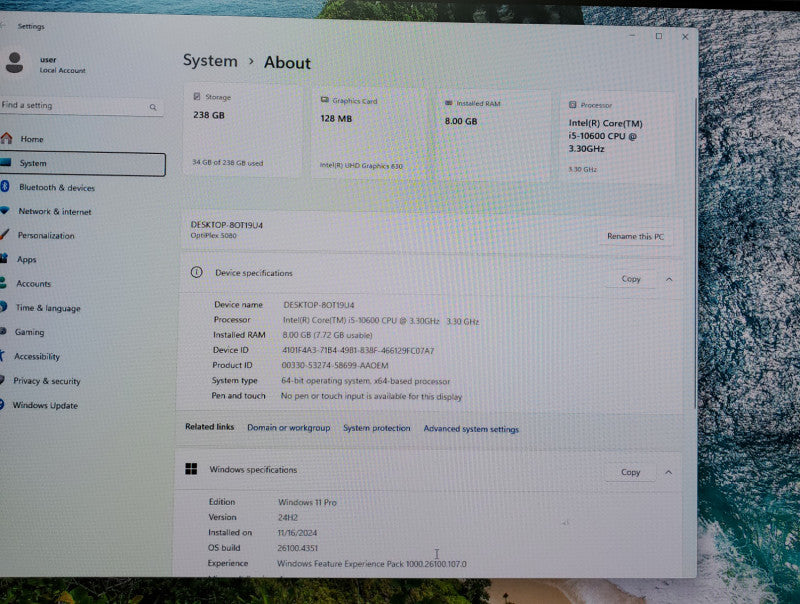800x604 pixels.
Task: Click the user account avatar icon
Action: (x=14, y=63)
